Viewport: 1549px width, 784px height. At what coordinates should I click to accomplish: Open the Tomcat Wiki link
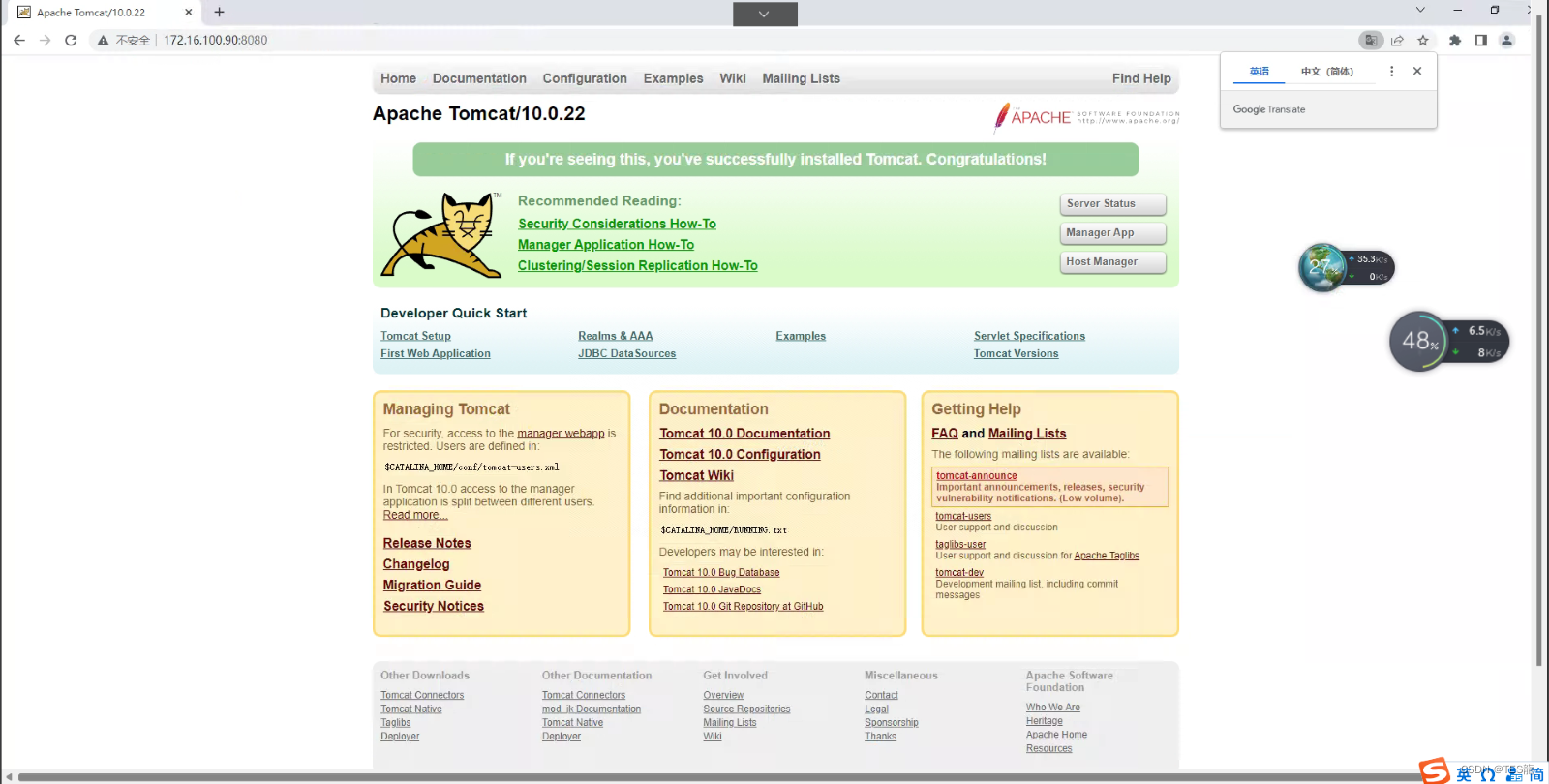tap(696, 475)
